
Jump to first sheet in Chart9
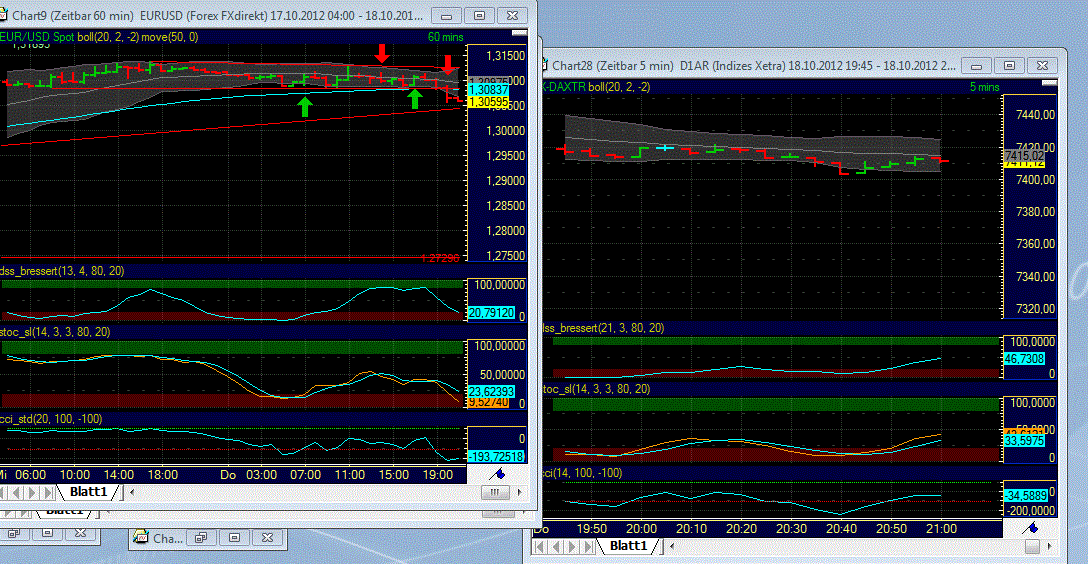(x=3, y=493)
